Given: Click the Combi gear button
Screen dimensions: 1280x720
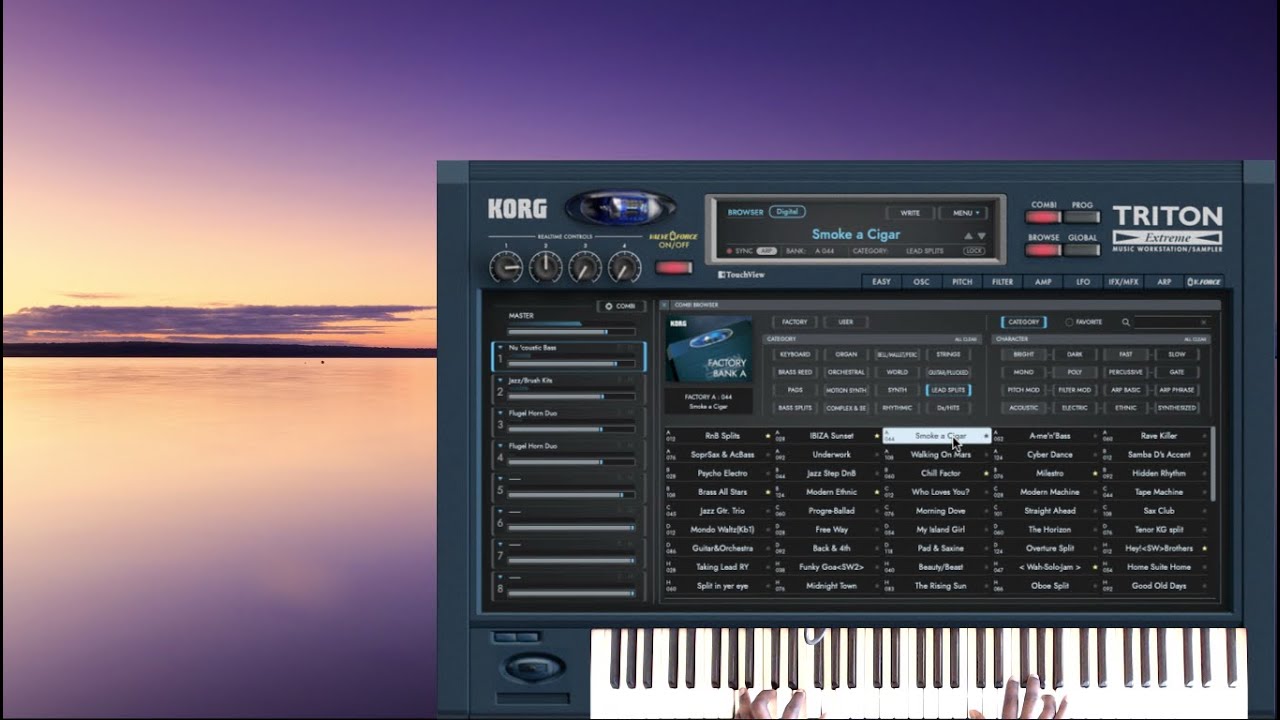Looking at the screenshot, I should (621, 306).
